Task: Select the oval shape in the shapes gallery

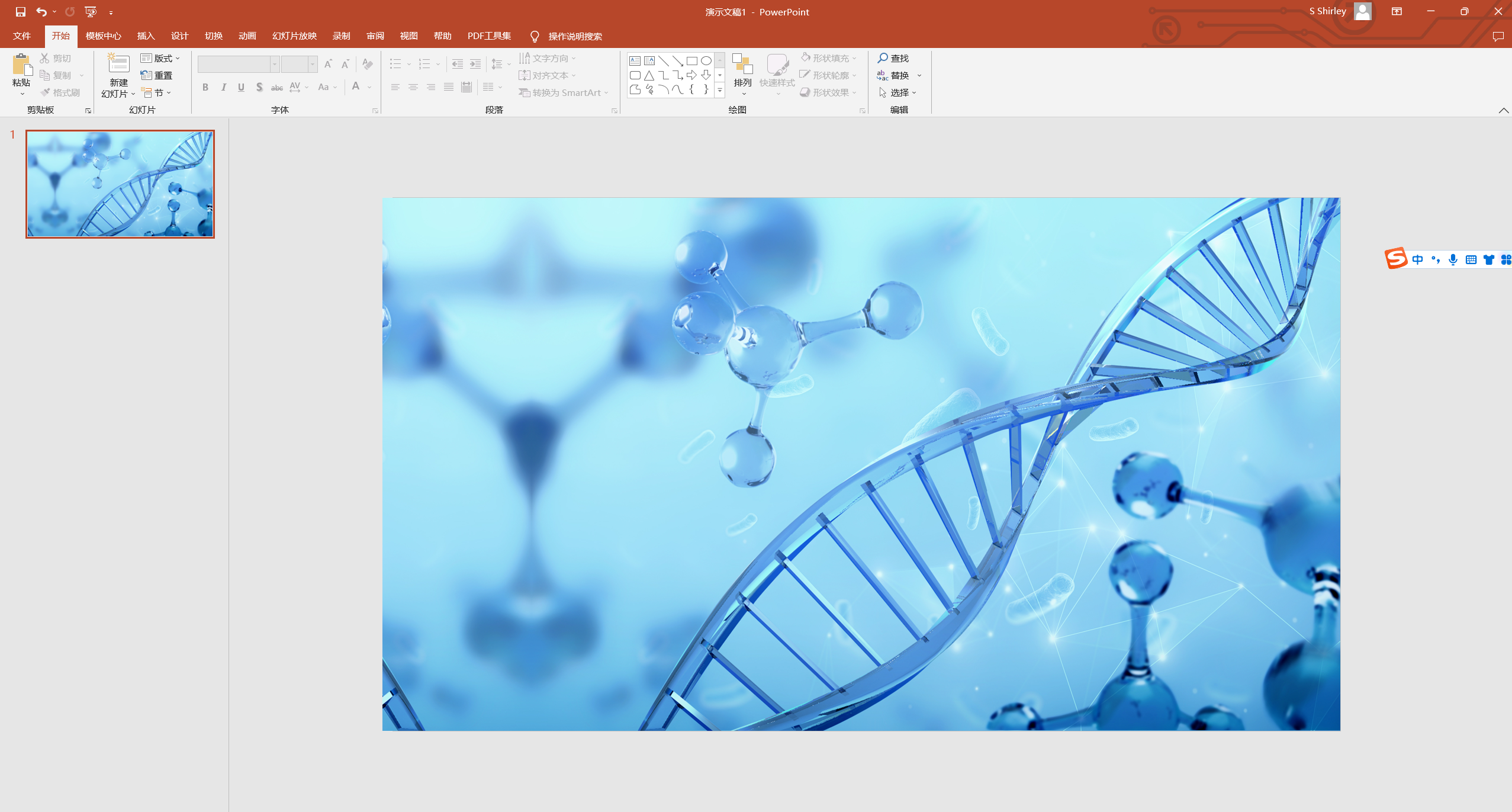Action: click(706, 60)
